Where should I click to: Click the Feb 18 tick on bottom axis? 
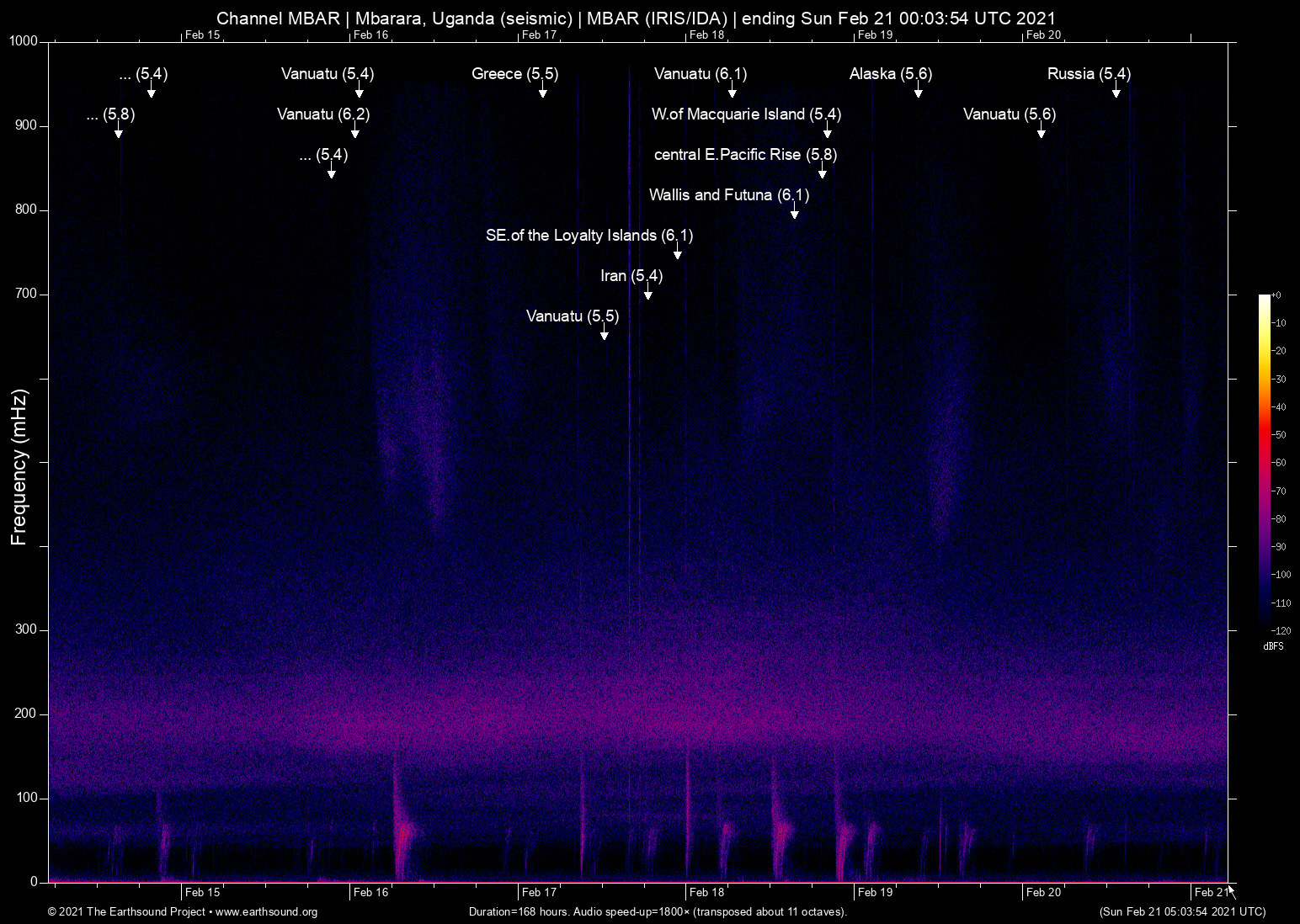click(x=706, y=892)
